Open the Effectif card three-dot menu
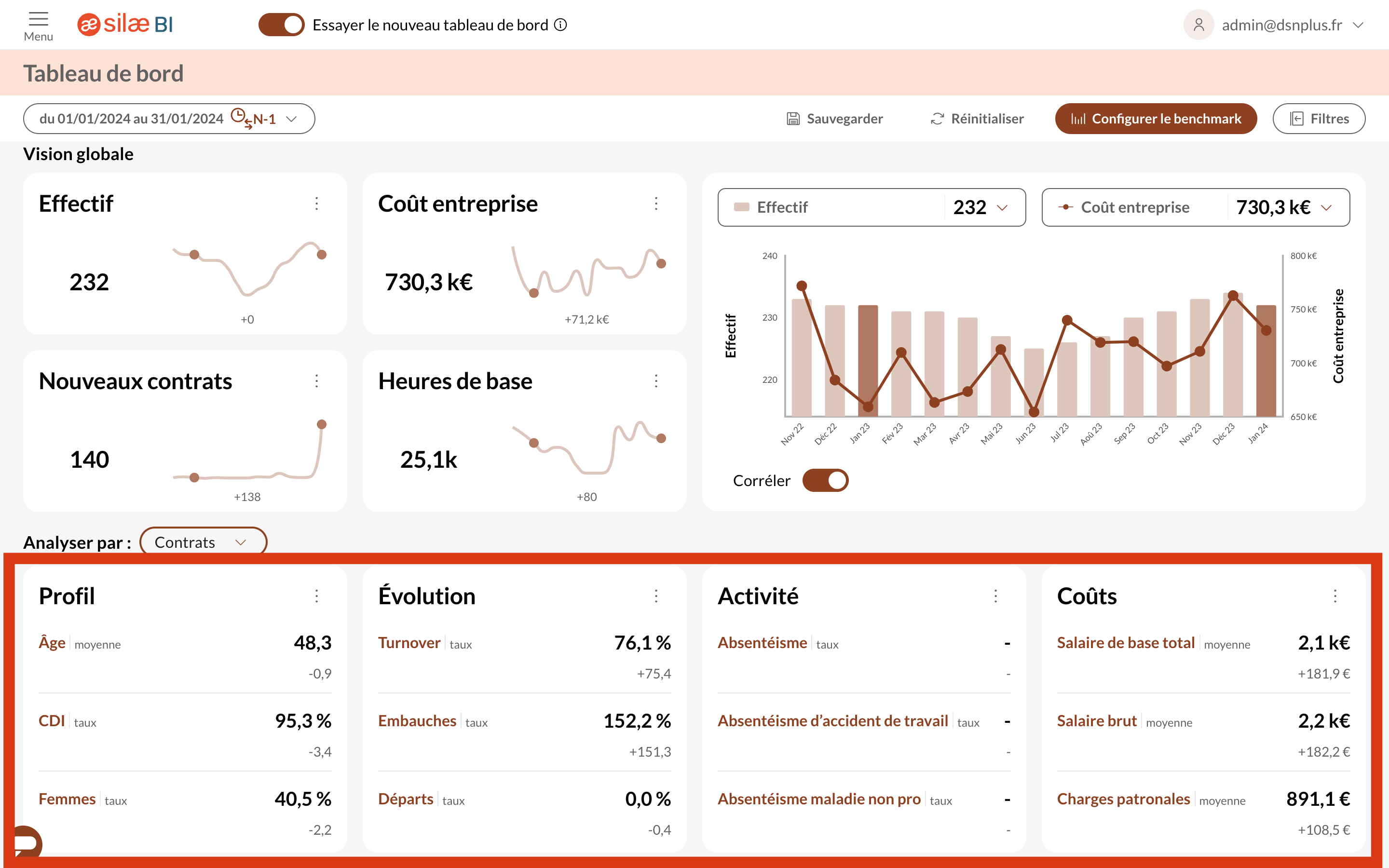This screenshot has width=1389, height=868. point(317,203)
